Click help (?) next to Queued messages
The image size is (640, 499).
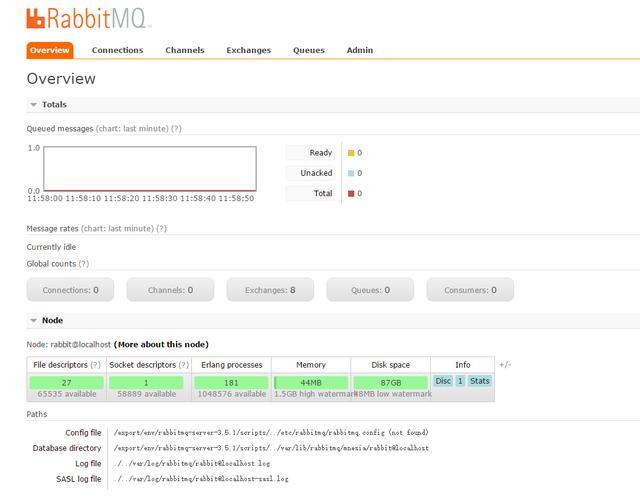click(x=176, y=129)
